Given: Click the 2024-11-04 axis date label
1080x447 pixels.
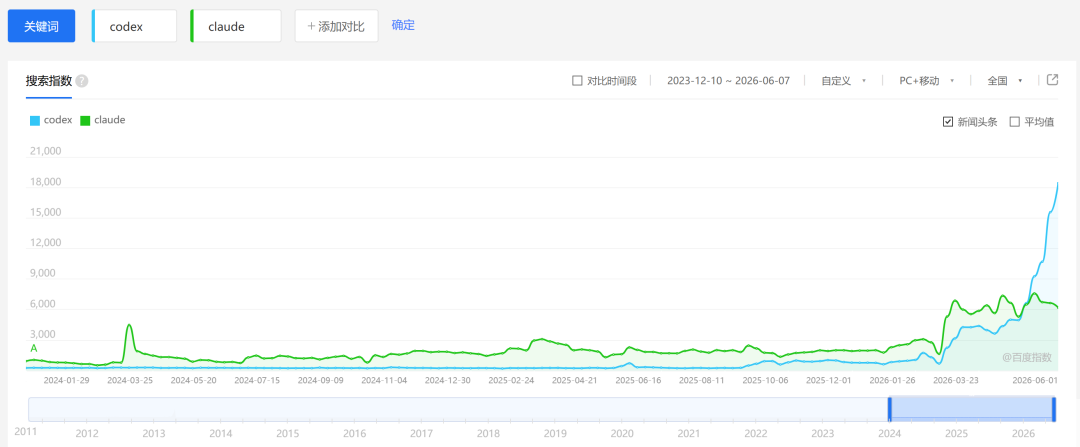Looking at the screenshot, I should tap(384, 380).
